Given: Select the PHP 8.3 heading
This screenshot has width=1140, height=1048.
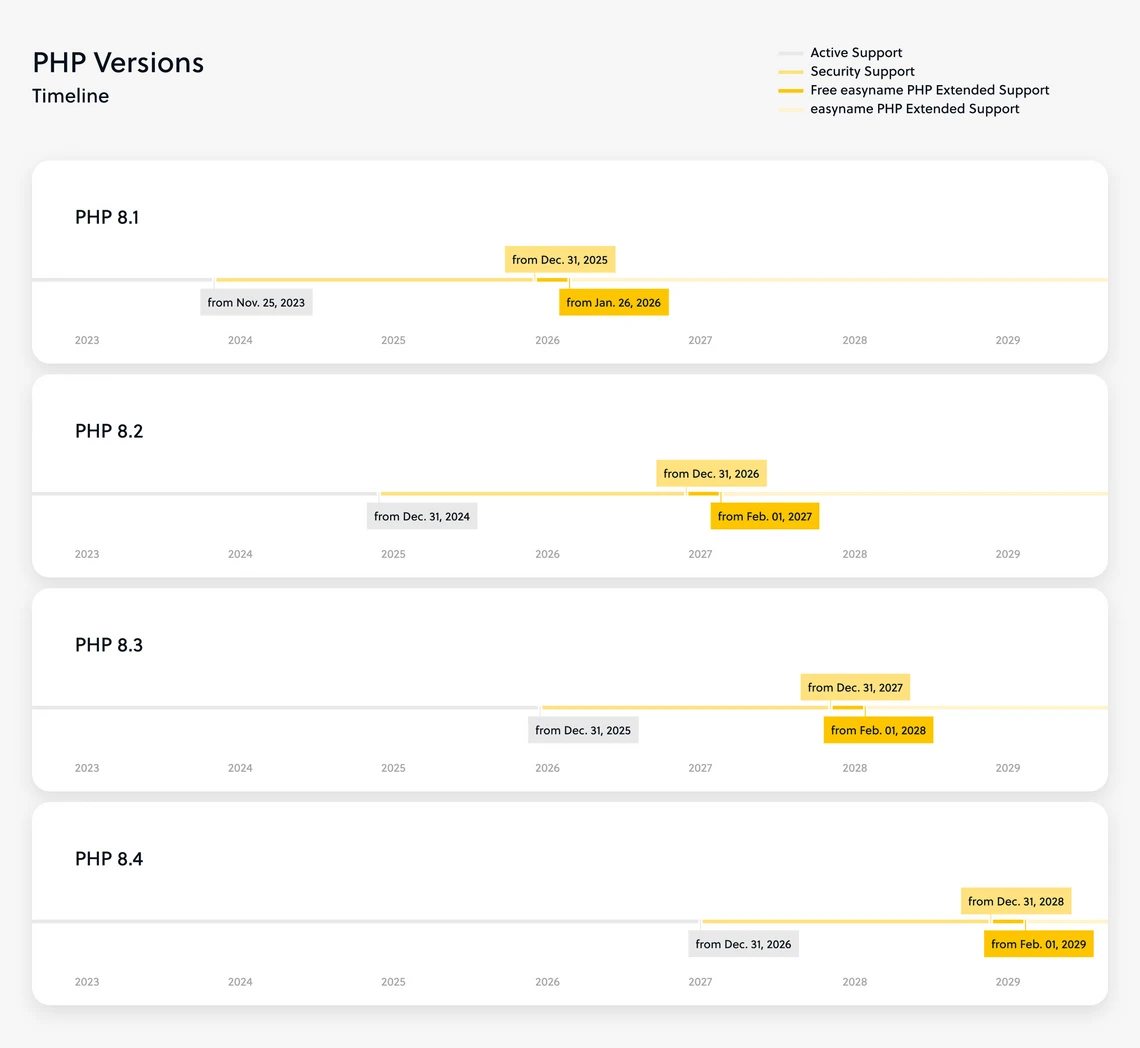Looking at the screenshot, I should (x=108, y=645).
